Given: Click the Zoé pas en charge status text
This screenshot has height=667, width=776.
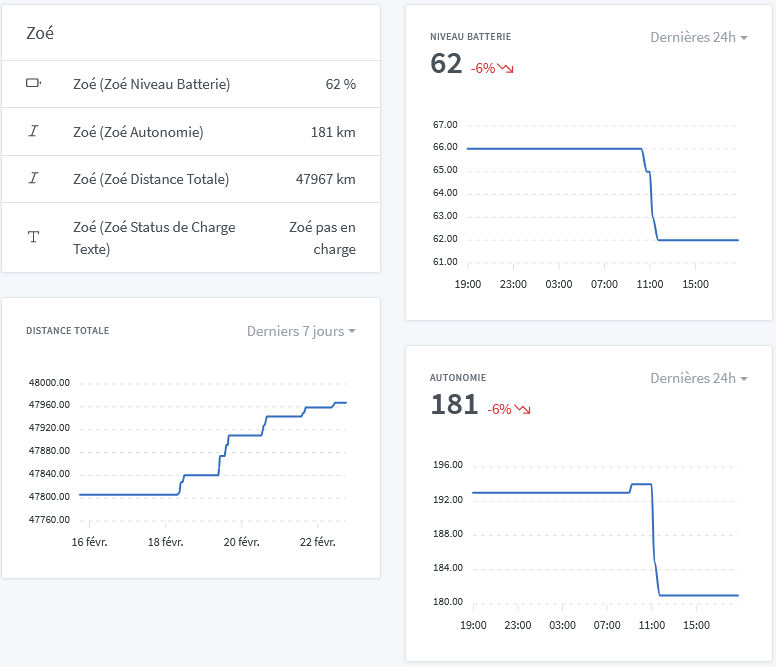Looking at the screenshot, I should 322,238.
